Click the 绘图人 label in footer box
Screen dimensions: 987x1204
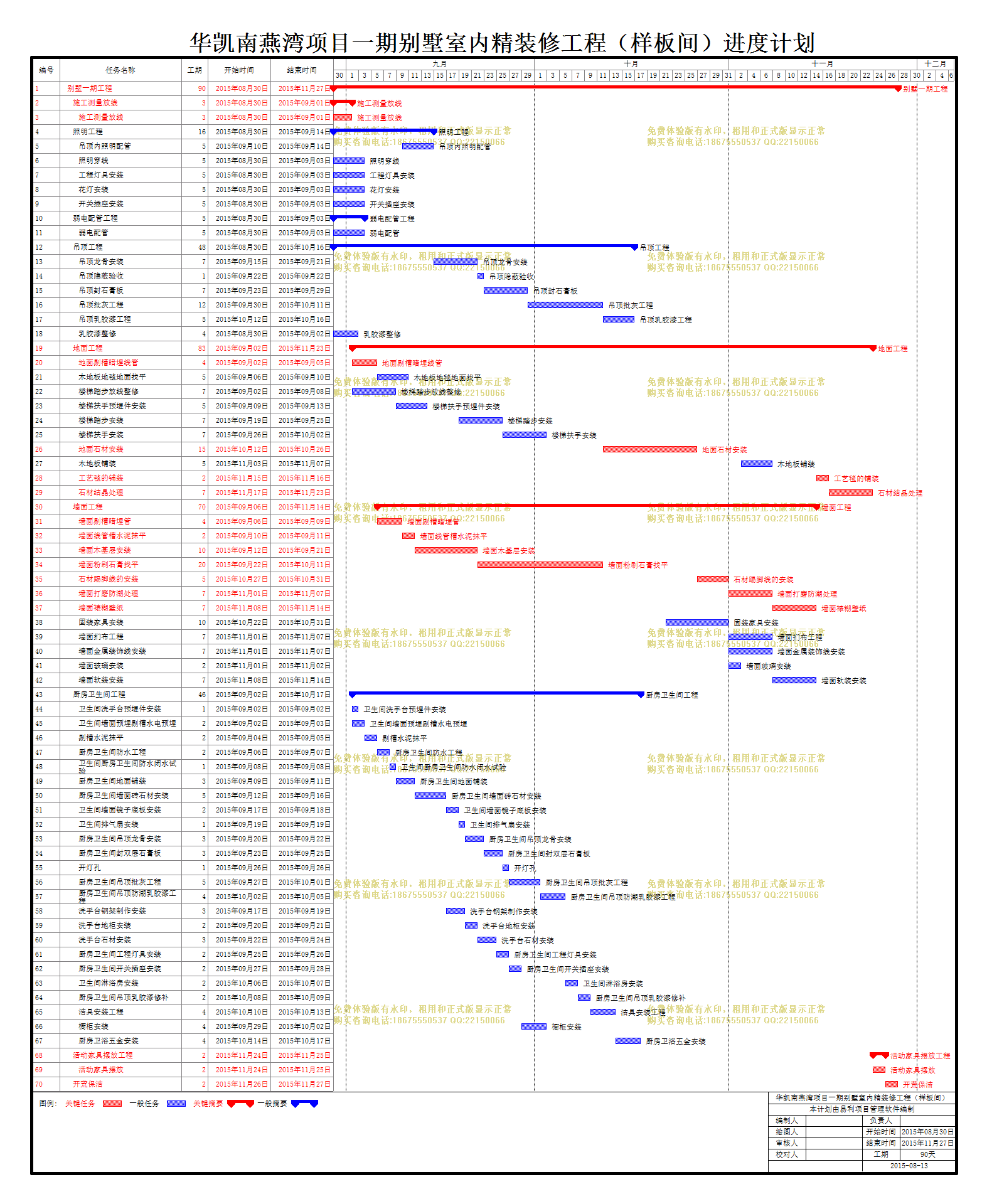pyautogui.click(x=787, y=1132)
